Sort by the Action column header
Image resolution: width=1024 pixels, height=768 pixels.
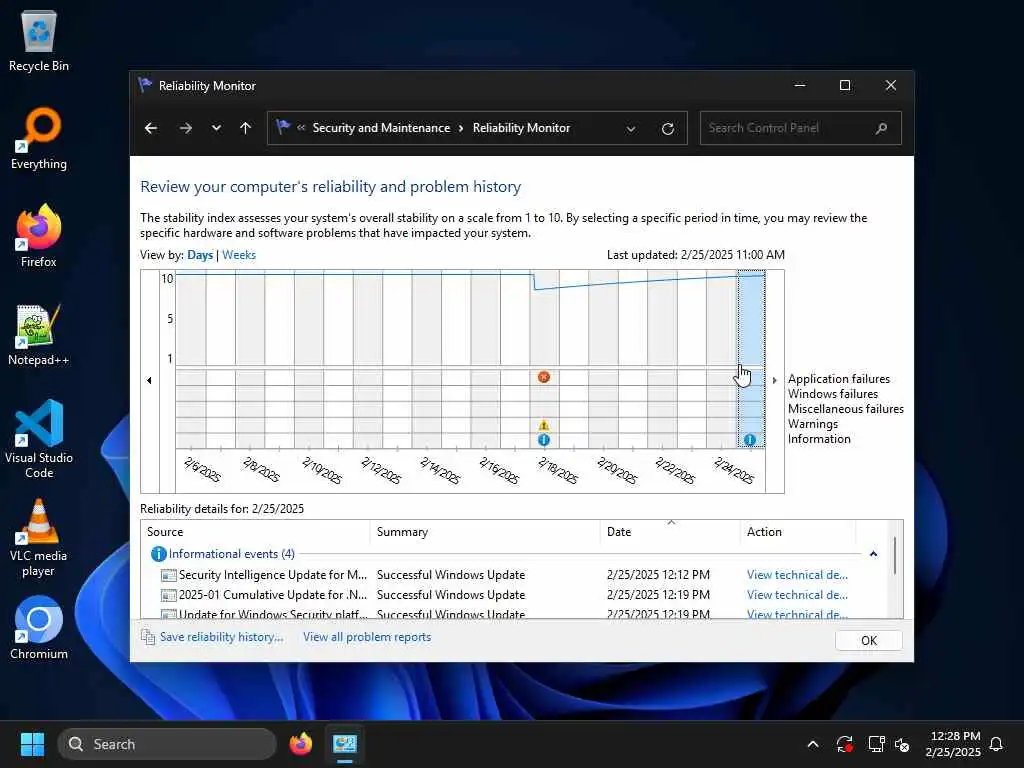[798, 532]
